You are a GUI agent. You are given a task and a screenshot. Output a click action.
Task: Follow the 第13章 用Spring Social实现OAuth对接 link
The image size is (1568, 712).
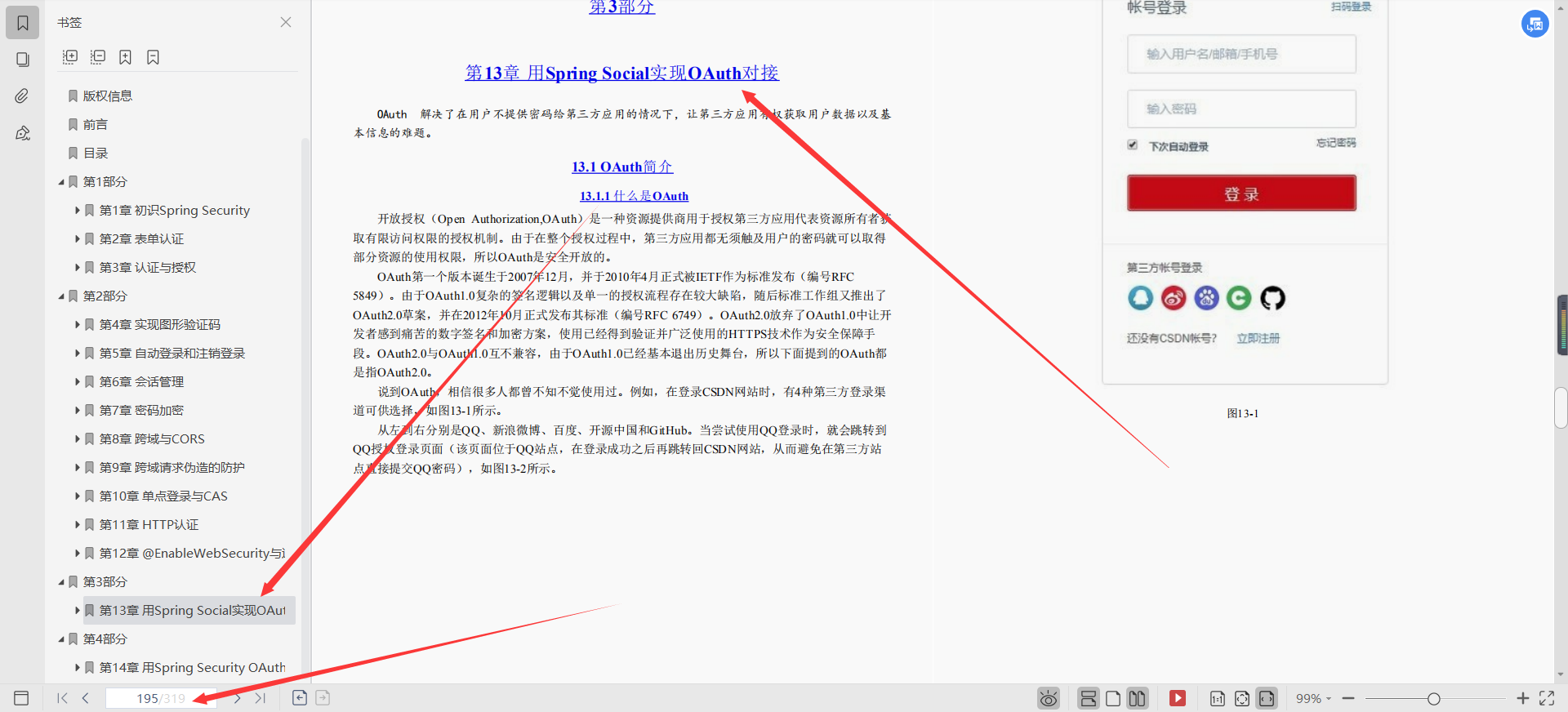[622, 73]
